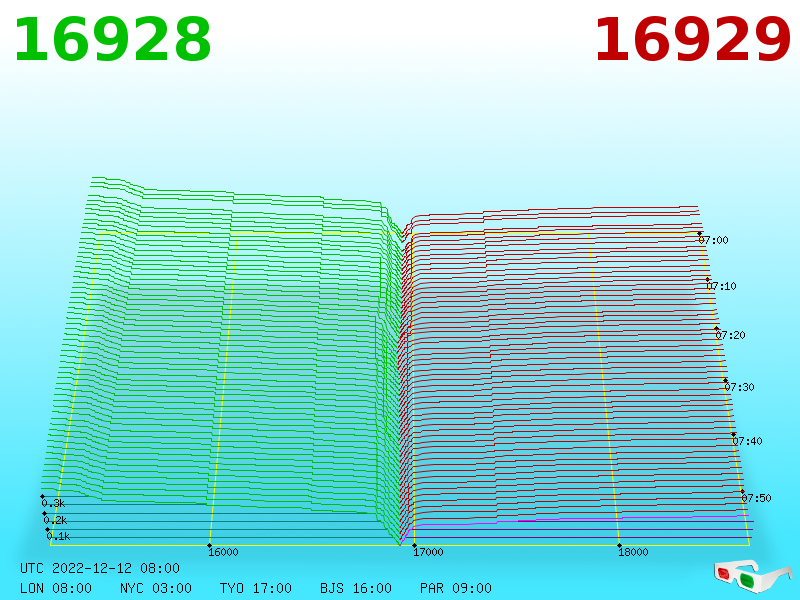Click the 17000 price axis label
The width and height of the screenshot is (800, 600).
click(429, 552)
